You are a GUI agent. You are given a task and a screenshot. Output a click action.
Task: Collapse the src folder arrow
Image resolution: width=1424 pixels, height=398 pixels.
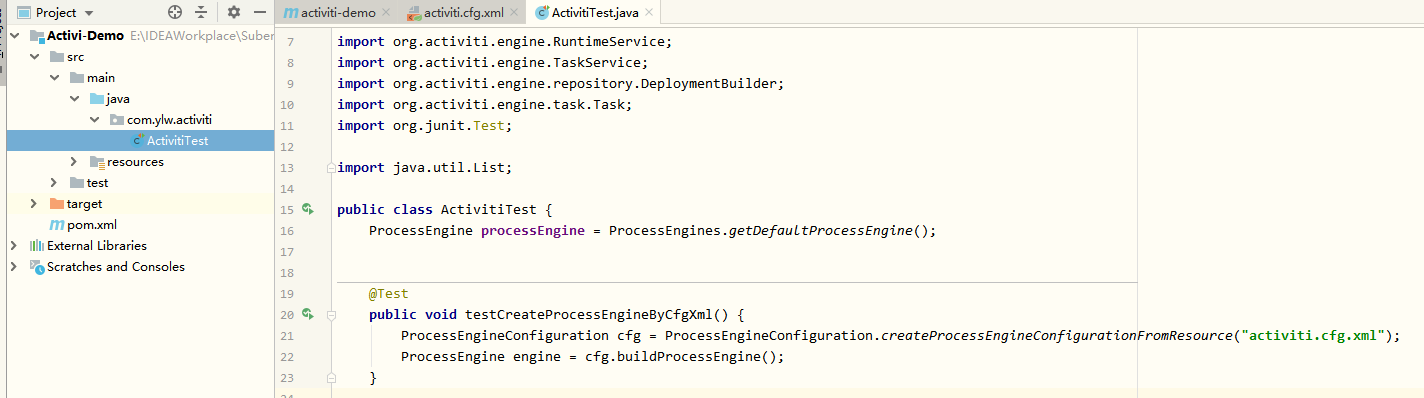coord(35,57)
